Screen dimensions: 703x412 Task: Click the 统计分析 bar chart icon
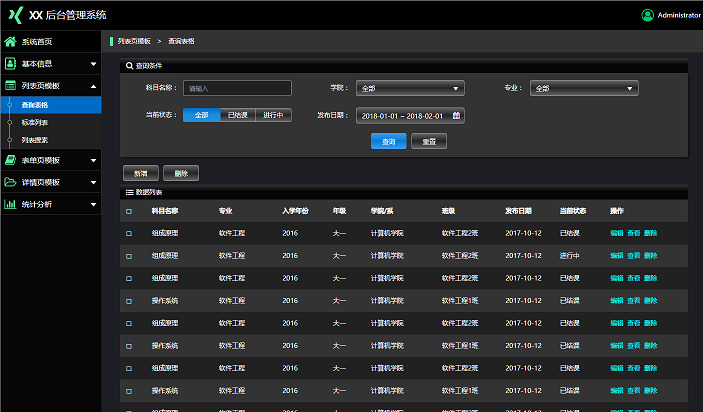point(10,204)
